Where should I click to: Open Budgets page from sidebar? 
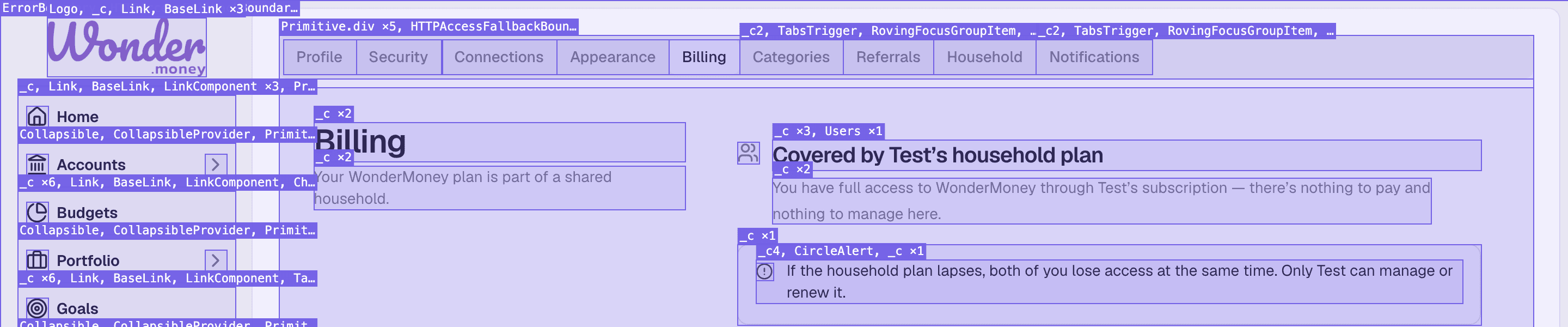127,213
